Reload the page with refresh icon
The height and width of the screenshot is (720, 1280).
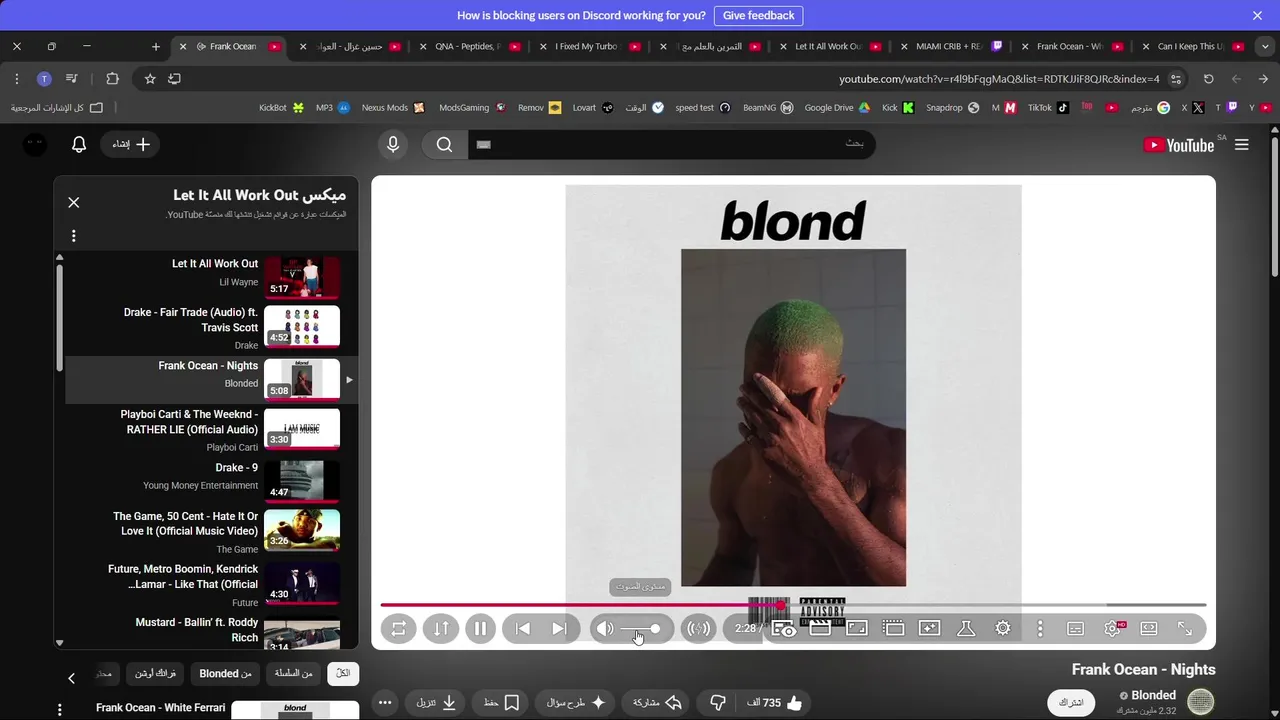(1208, 79)
